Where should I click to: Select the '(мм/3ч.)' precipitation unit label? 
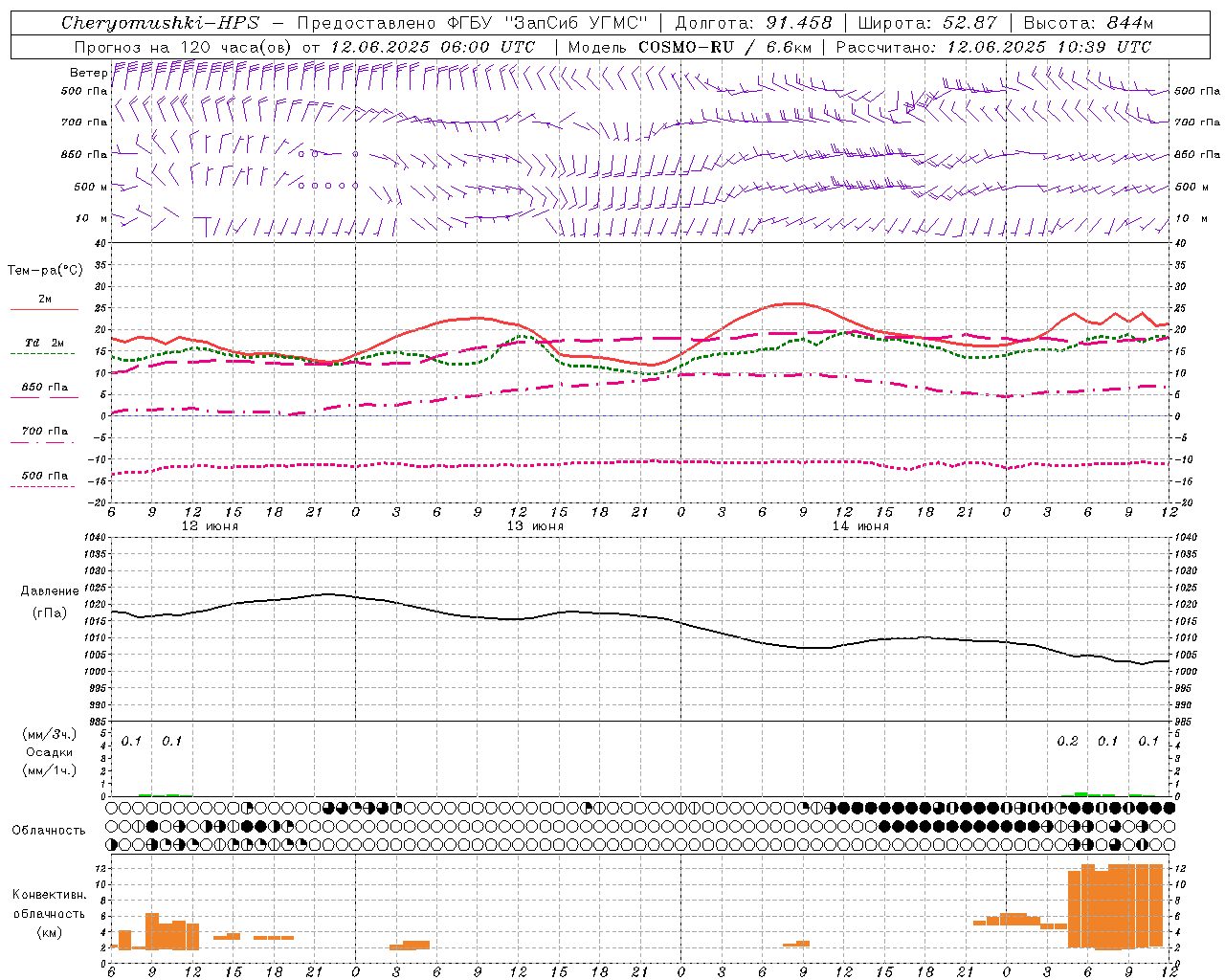50,734
